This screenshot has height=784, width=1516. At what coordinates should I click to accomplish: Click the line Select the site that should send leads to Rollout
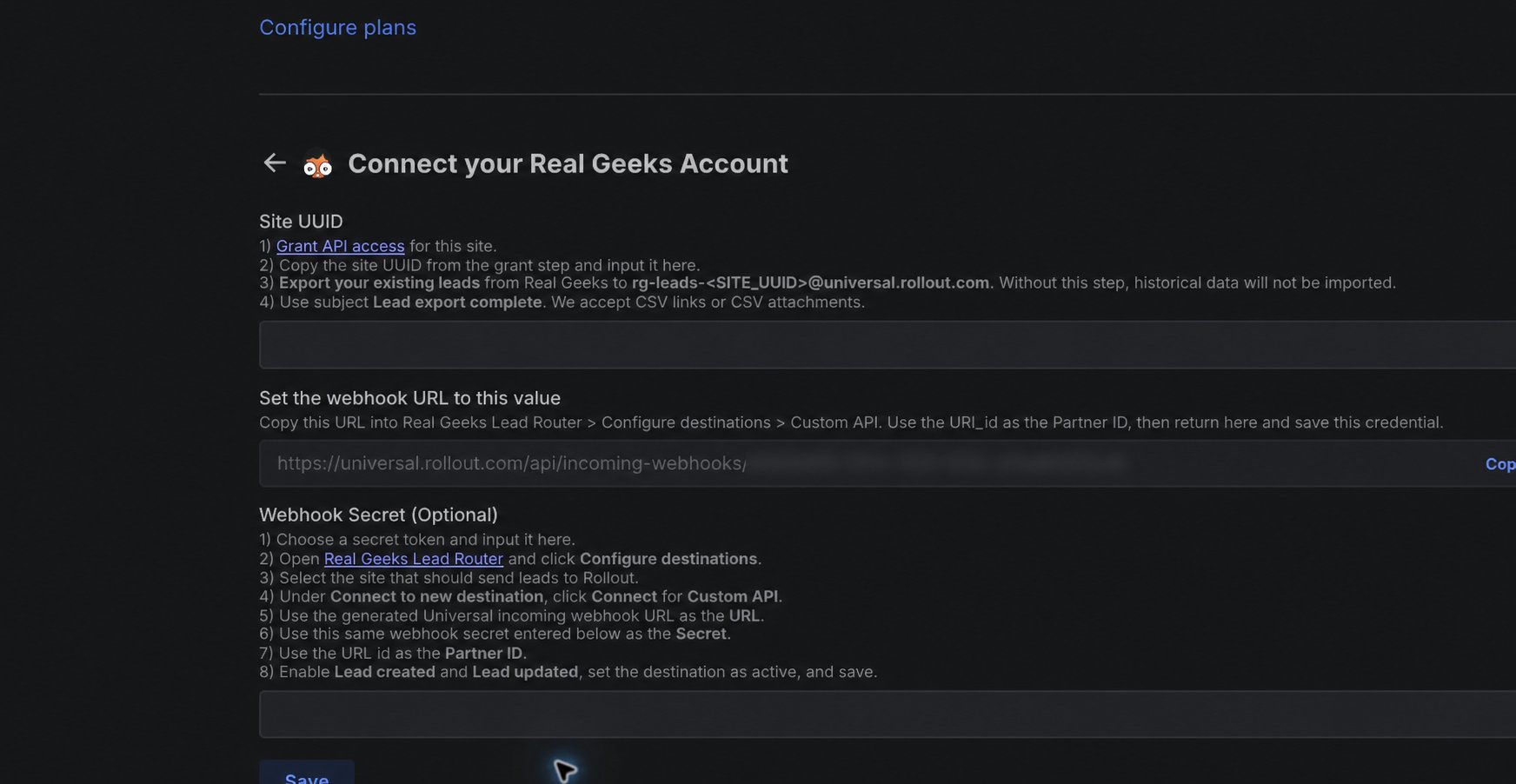coord(449,578)
